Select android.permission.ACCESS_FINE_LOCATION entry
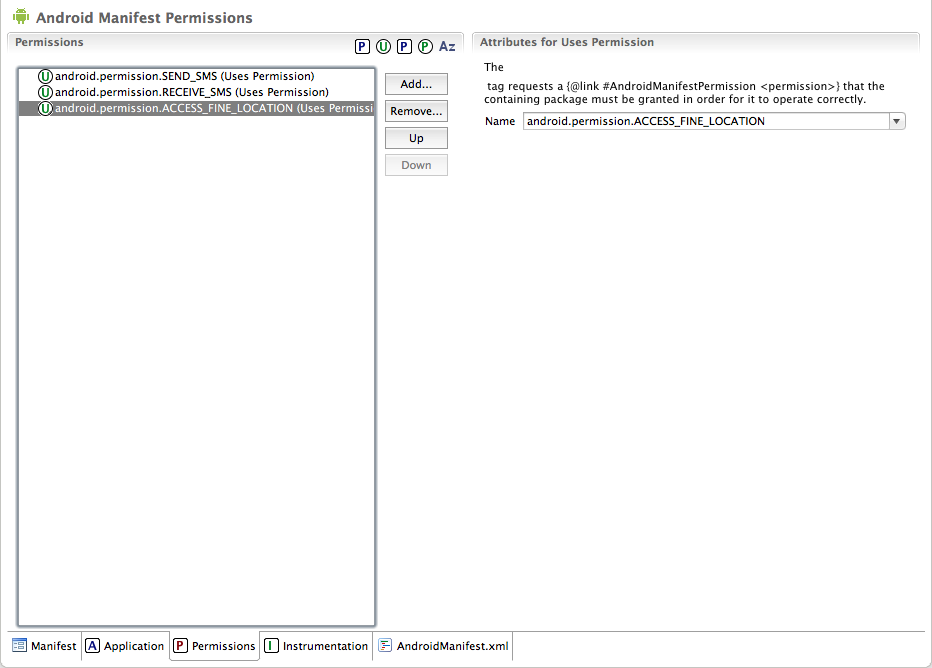 point(197,108)
